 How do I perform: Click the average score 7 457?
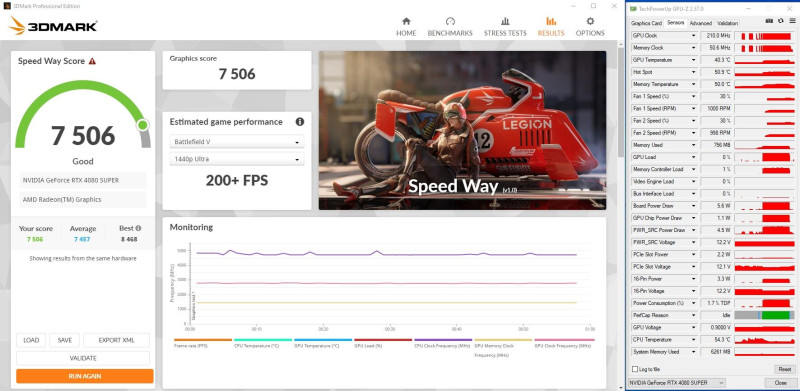point(82,239)
